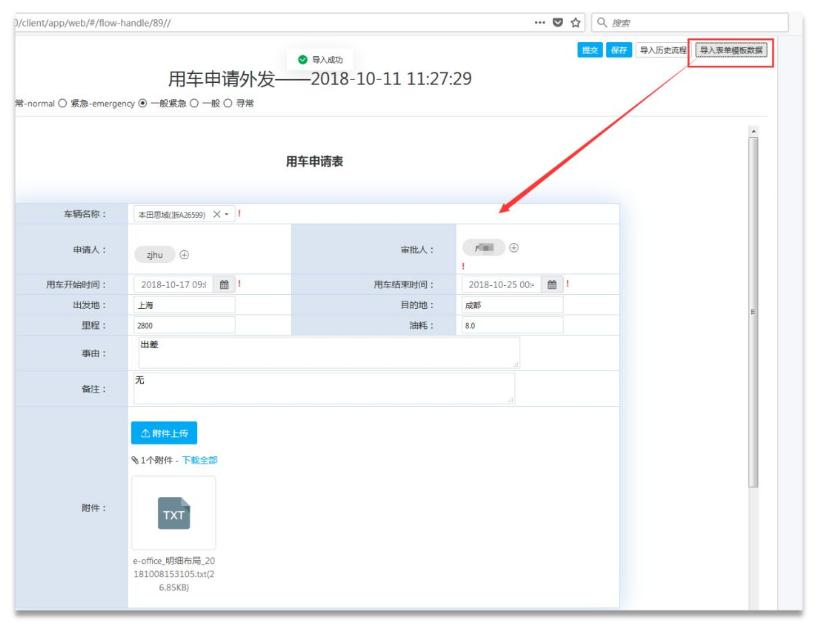
Task: Add applicant with plus icon beside zjhu
Action: tap(184, 254)
